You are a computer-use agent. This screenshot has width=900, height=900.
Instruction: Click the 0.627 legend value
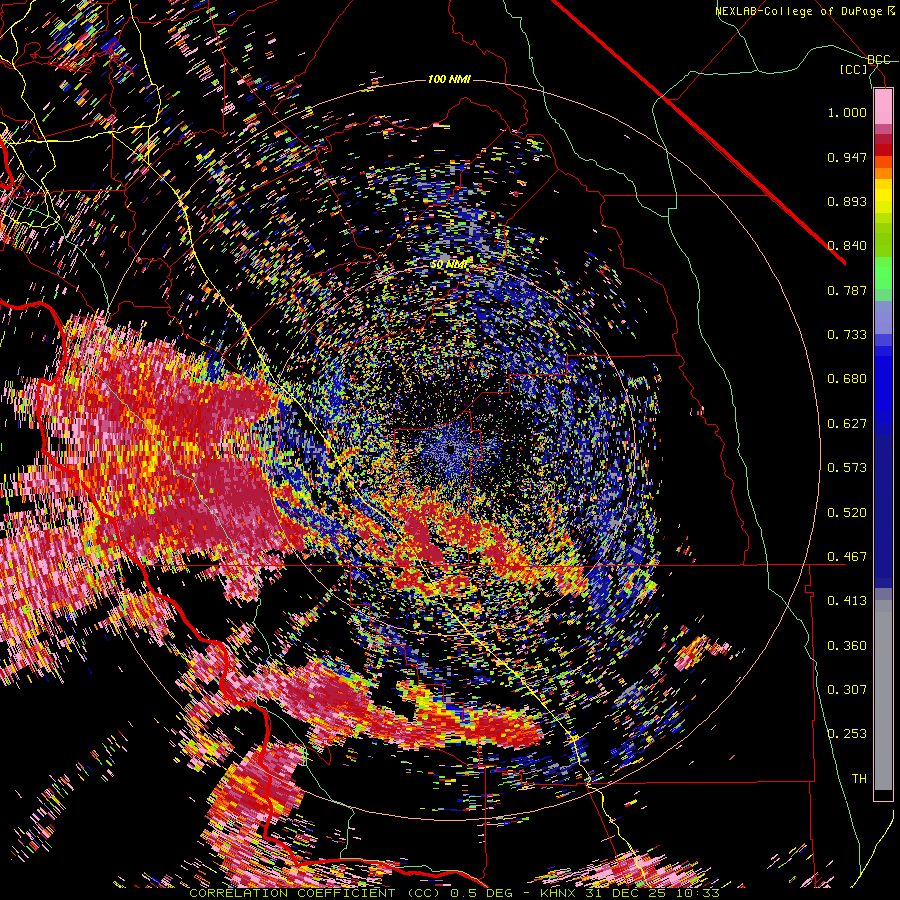click(847, 424)
